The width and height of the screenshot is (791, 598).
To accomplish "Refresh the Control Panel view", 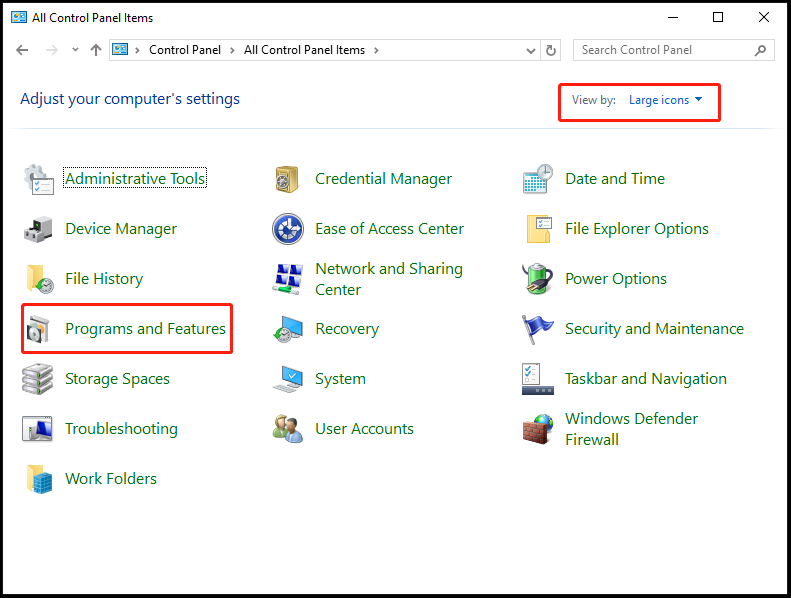I will coord(551,50).
